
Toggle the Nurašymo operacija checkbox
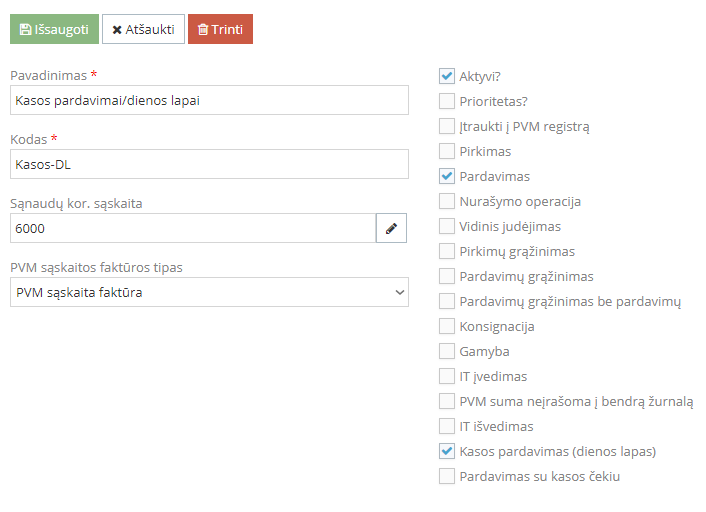point(447,201)
